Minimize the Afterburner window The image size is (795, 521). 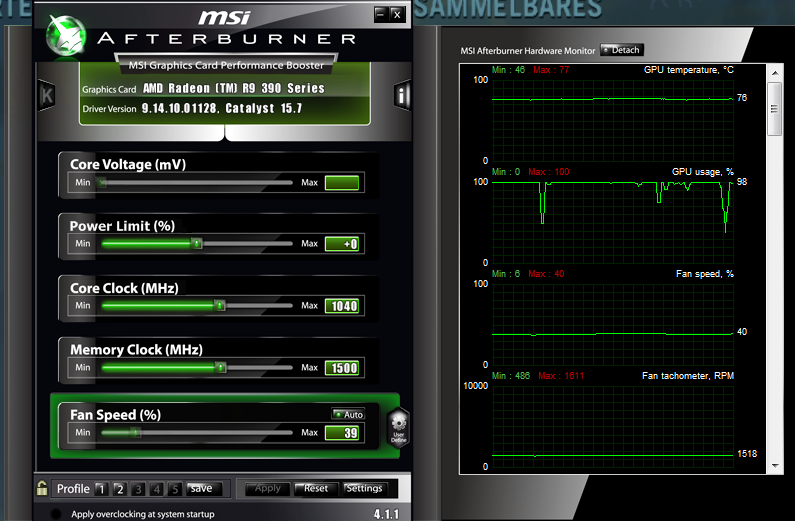(381, 14)
